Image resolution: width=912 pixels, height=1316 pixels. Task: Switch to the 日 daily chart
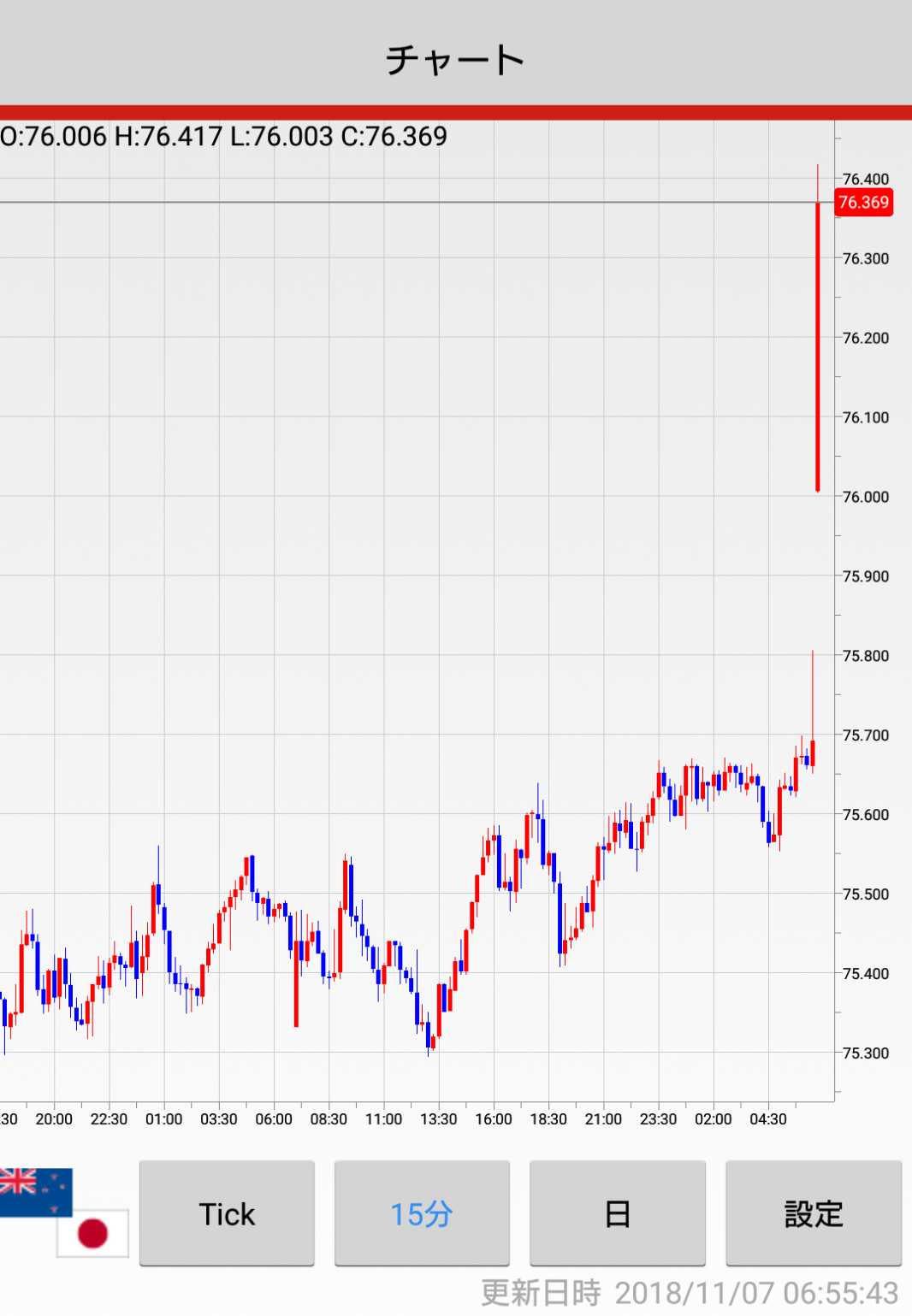[x=617, y=1213]
